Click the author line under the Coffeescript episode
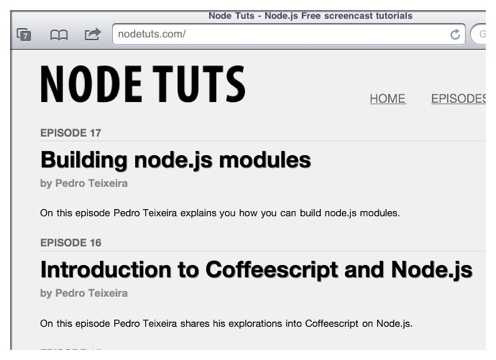This screenshot has height=360, width=496. pyautogui.click(x=84, y=293)
